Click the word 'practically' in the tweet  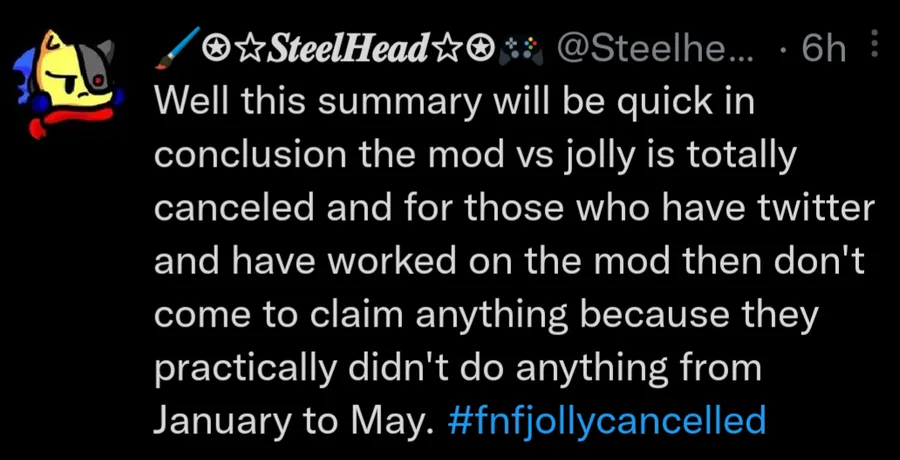[x=245, y=368]
